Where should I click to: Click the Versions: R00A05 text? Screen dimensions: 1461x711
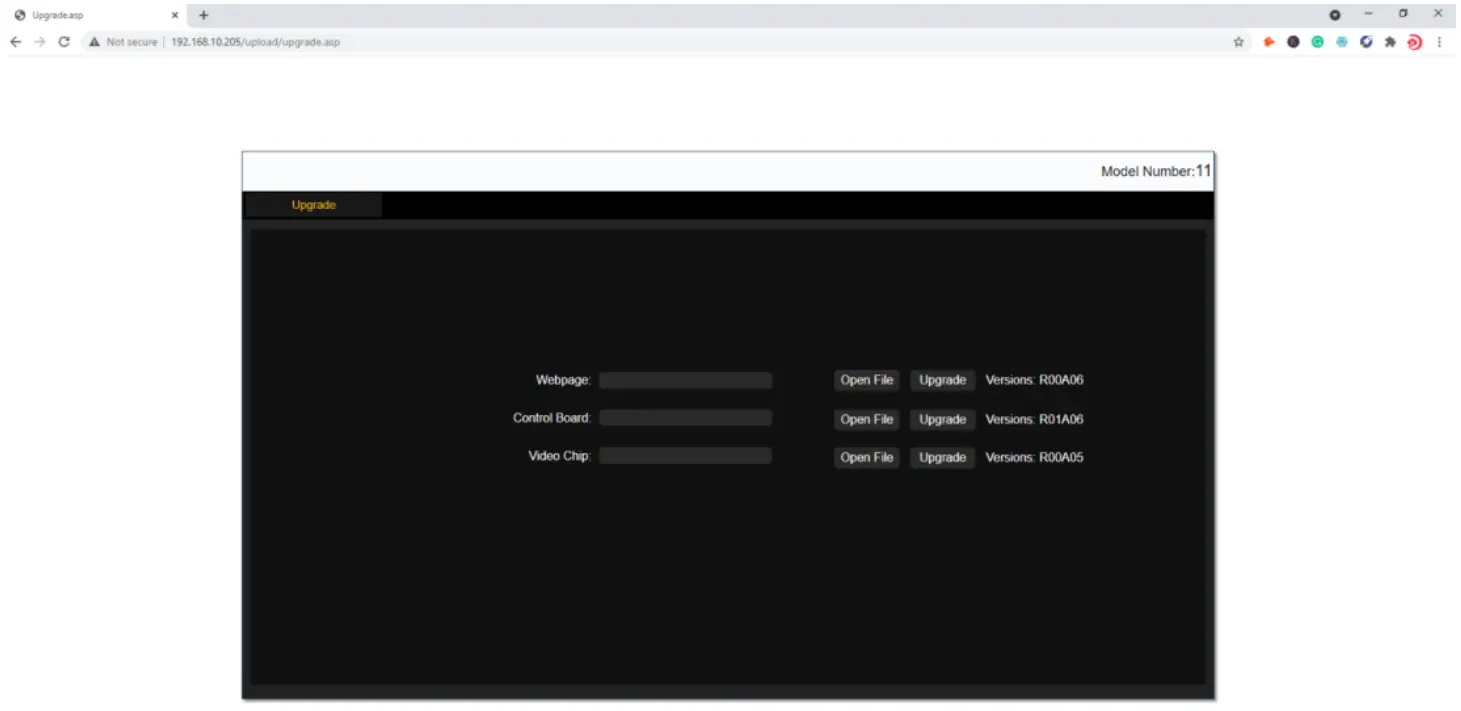[x=1034, y=457]
